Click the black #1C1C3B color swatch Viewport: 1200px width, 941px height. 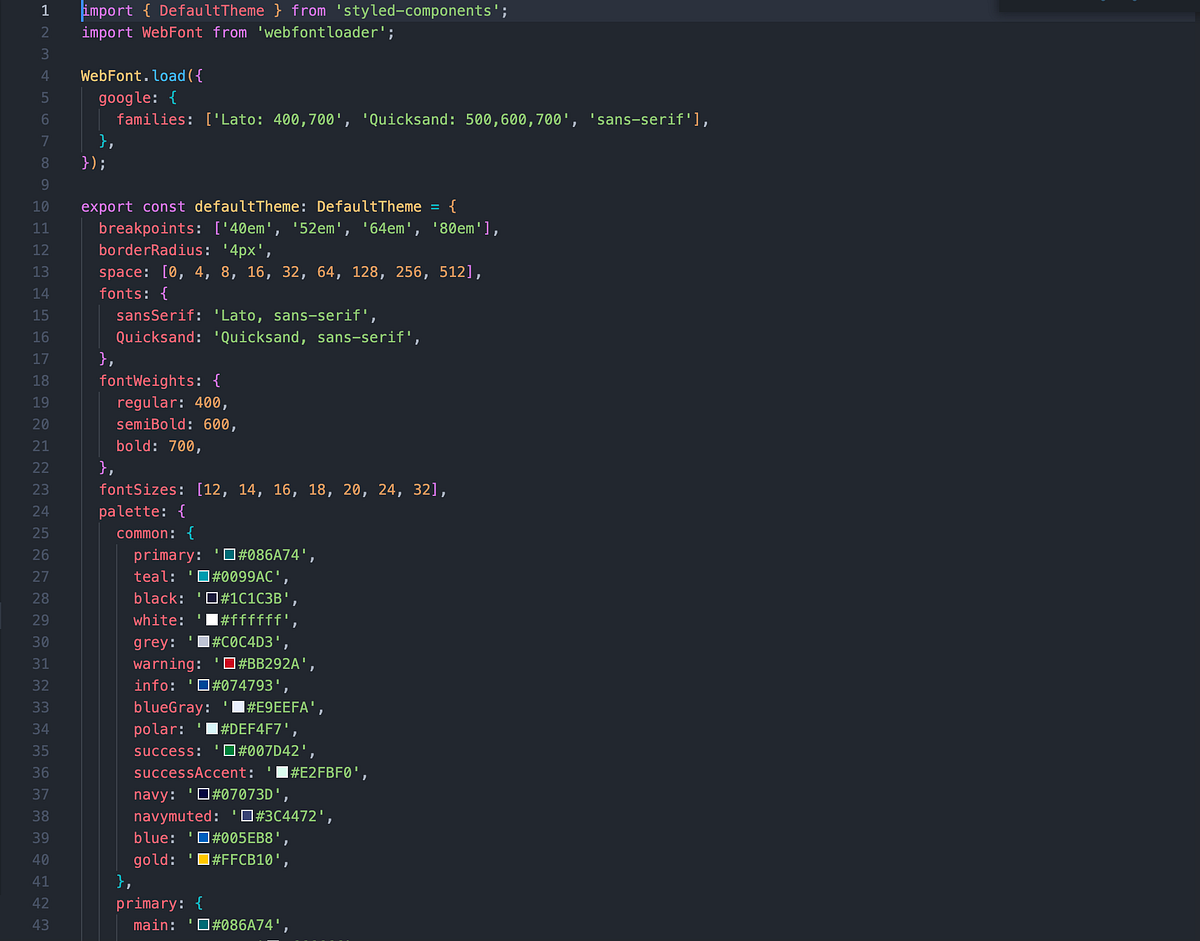coord(212,598)
